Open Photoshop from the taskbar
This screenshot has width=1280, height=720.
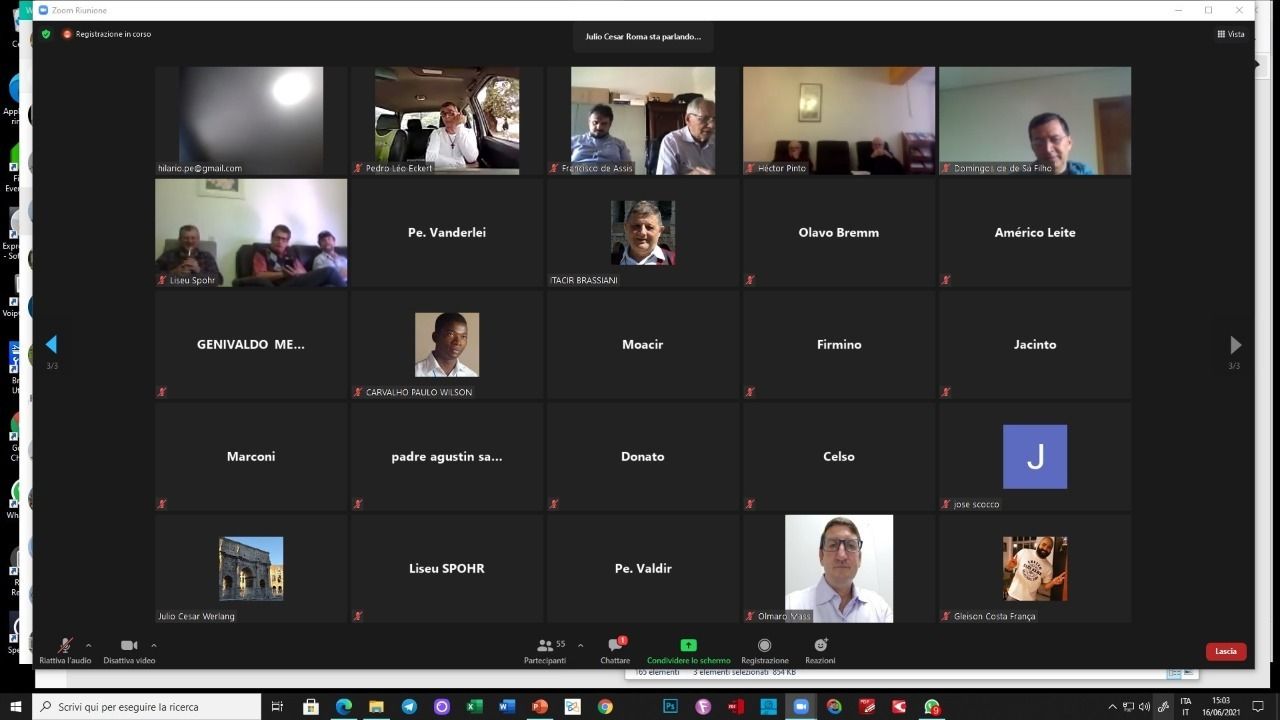(670, 707)
